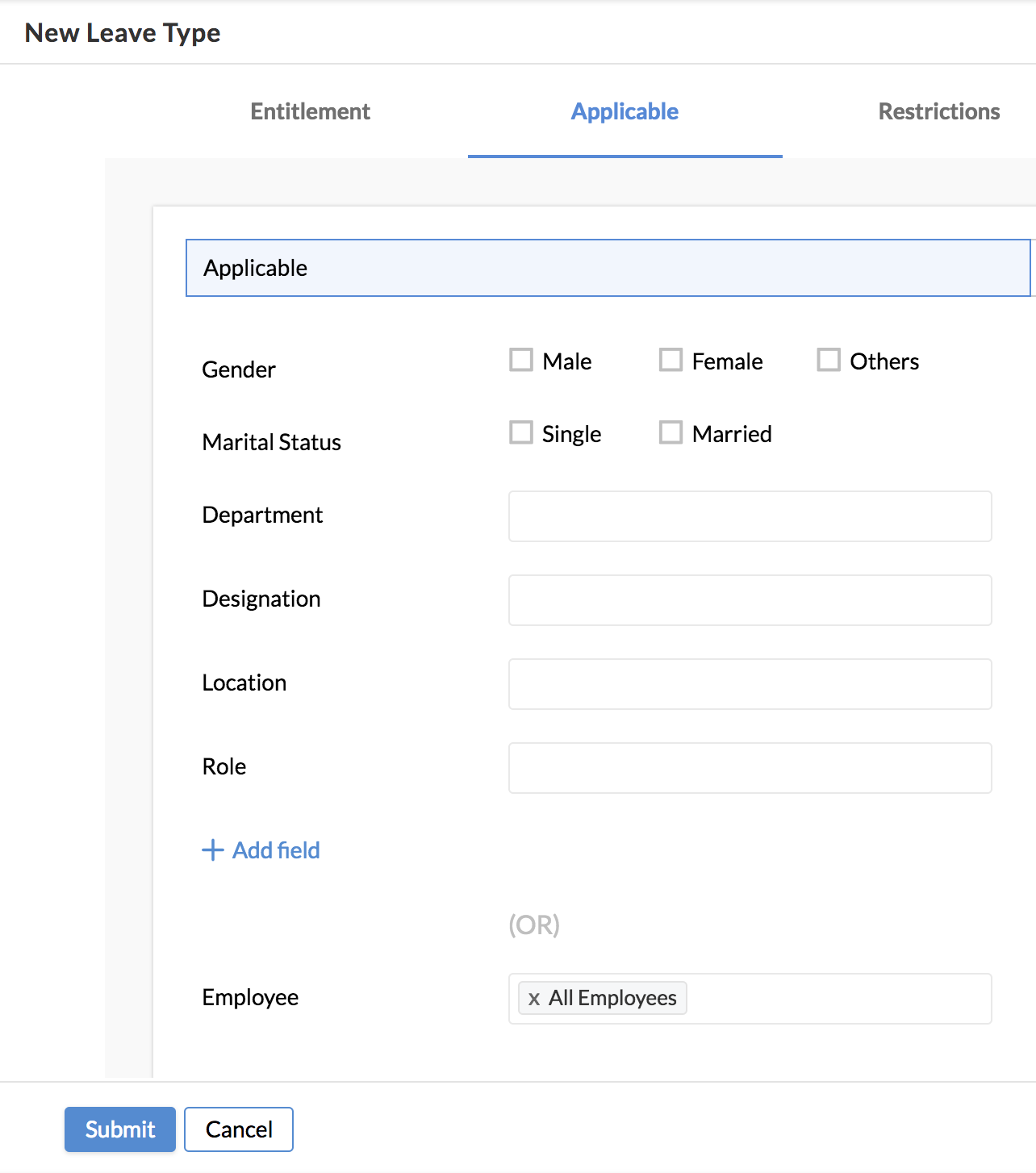Viewport: 1036px width, 1173px height.
Task: Click the Add field link
Action: click(x=276, y=850)
